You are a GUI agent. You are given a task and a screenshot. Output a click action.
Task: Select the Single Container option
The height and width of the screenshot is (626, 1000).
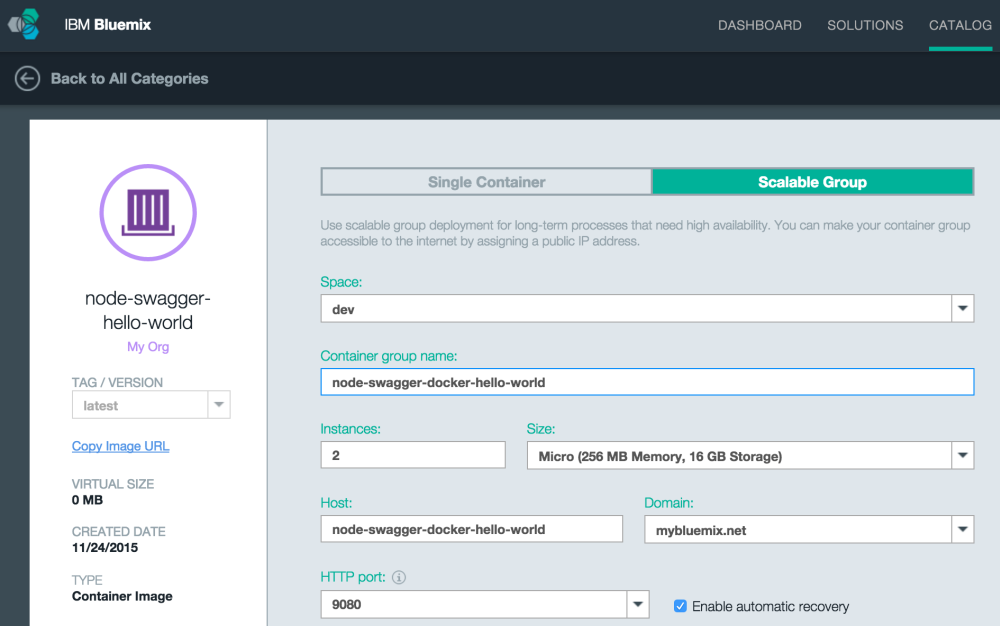486,182
